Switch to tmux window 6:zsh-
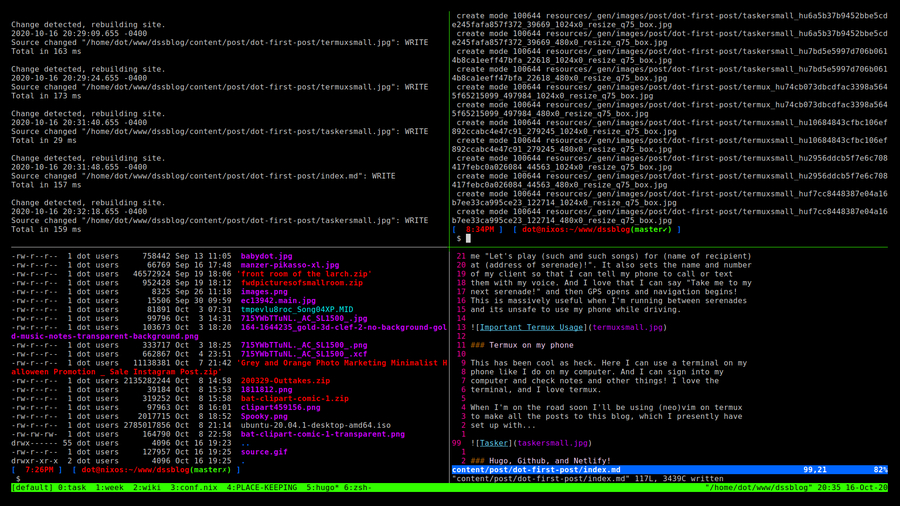 coord(358,488)
